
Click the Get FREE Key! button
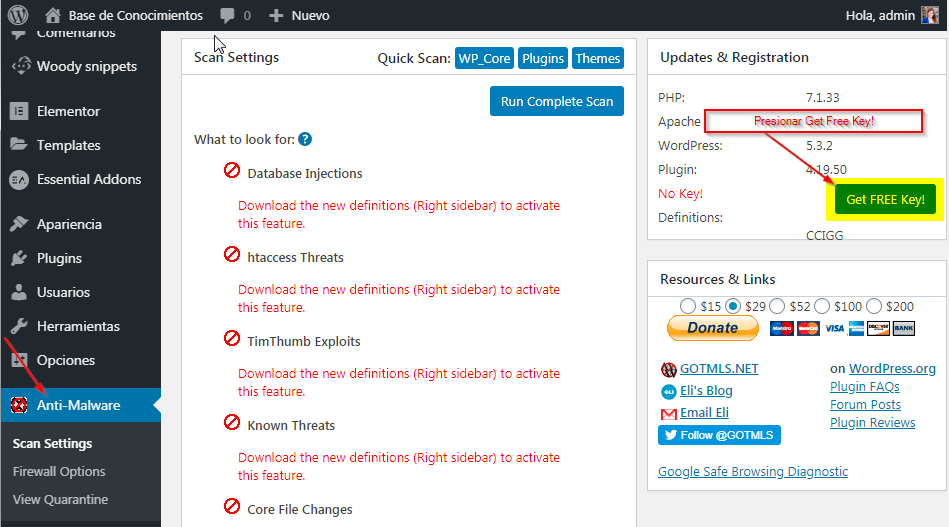(x=885, y=200)
